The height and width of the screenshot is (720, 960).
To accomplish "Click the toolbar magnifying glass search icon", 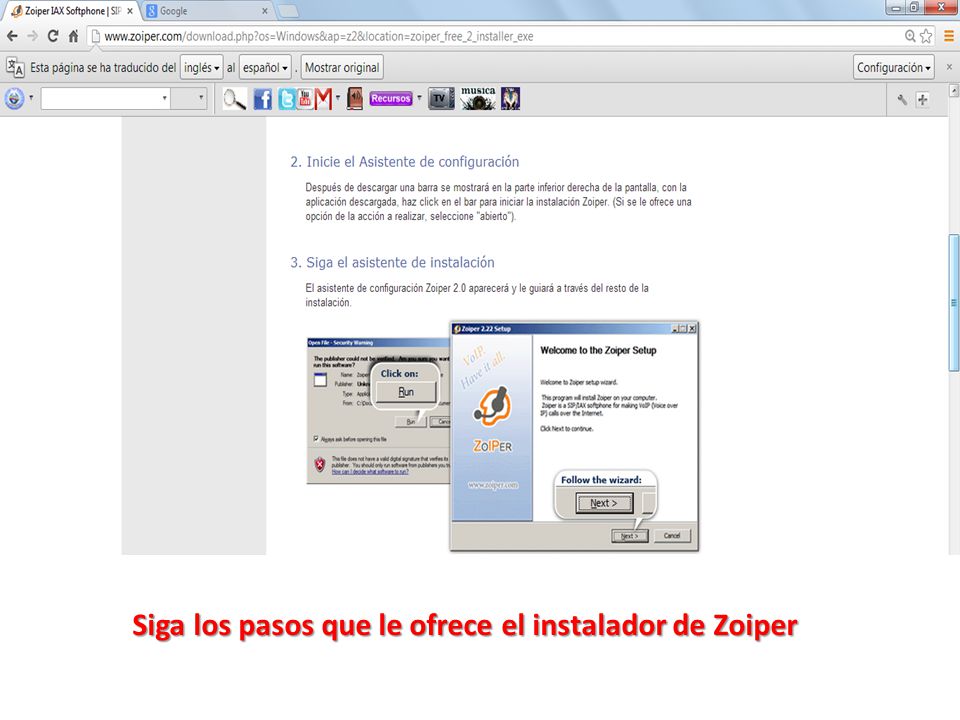I will (x=234, y=99).
